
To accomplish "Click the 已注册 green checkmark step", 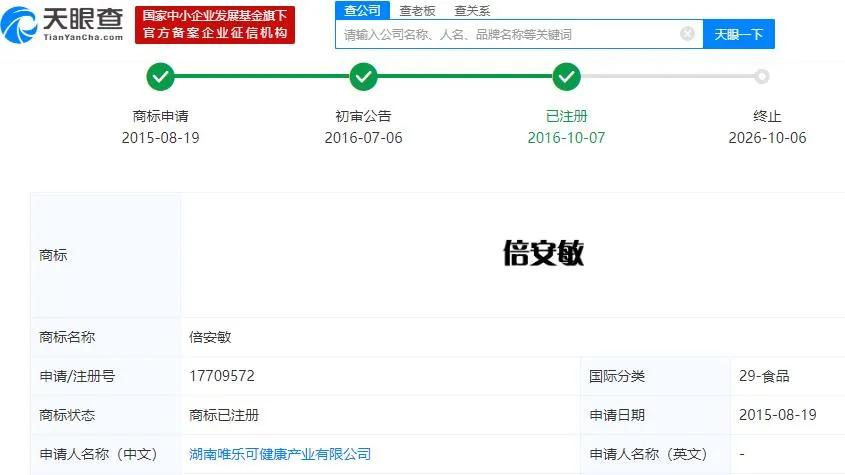I will tap(566, 77).
